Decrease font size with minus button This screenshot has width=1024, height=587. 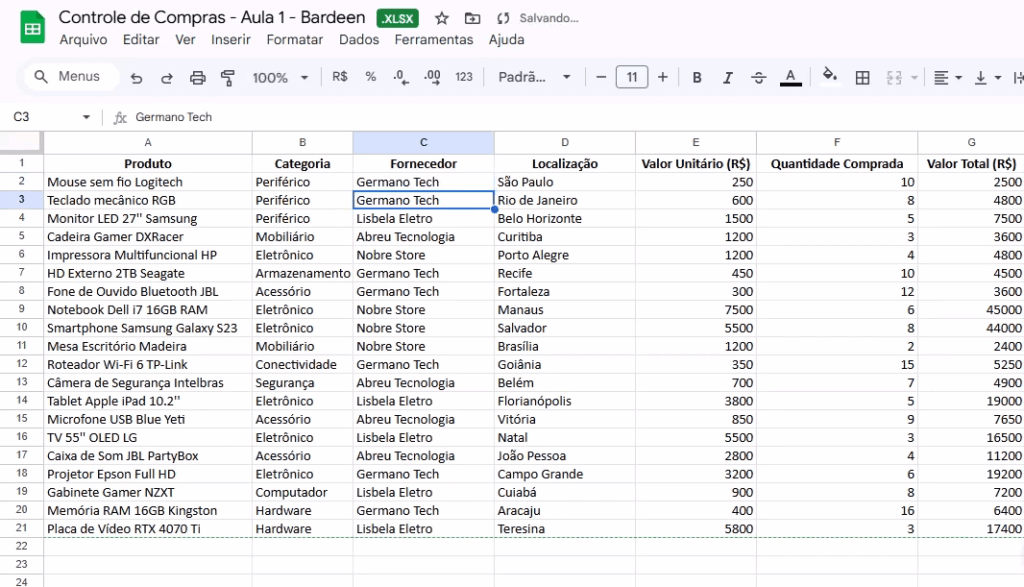pyautogui.click(x=601, y=77)
